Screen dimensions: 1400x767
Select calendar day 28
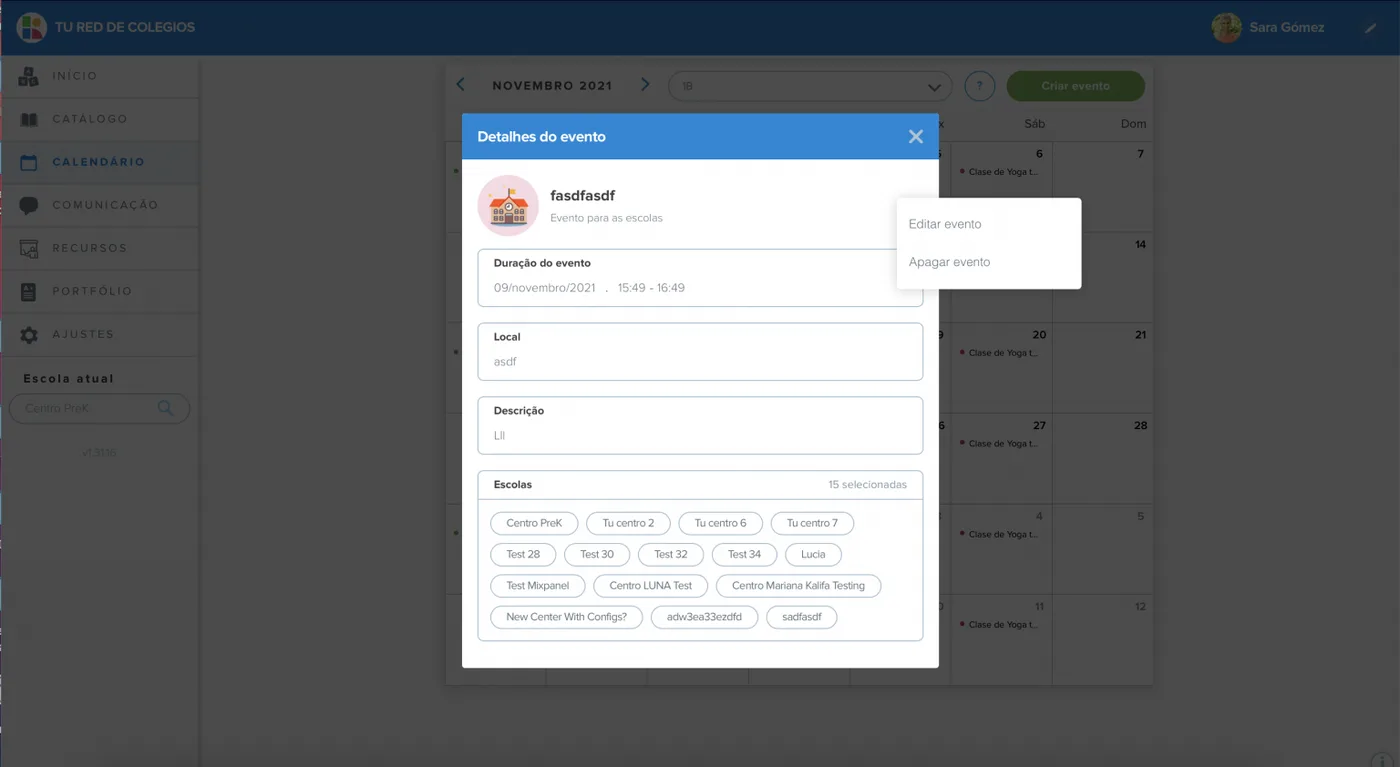1102,459
